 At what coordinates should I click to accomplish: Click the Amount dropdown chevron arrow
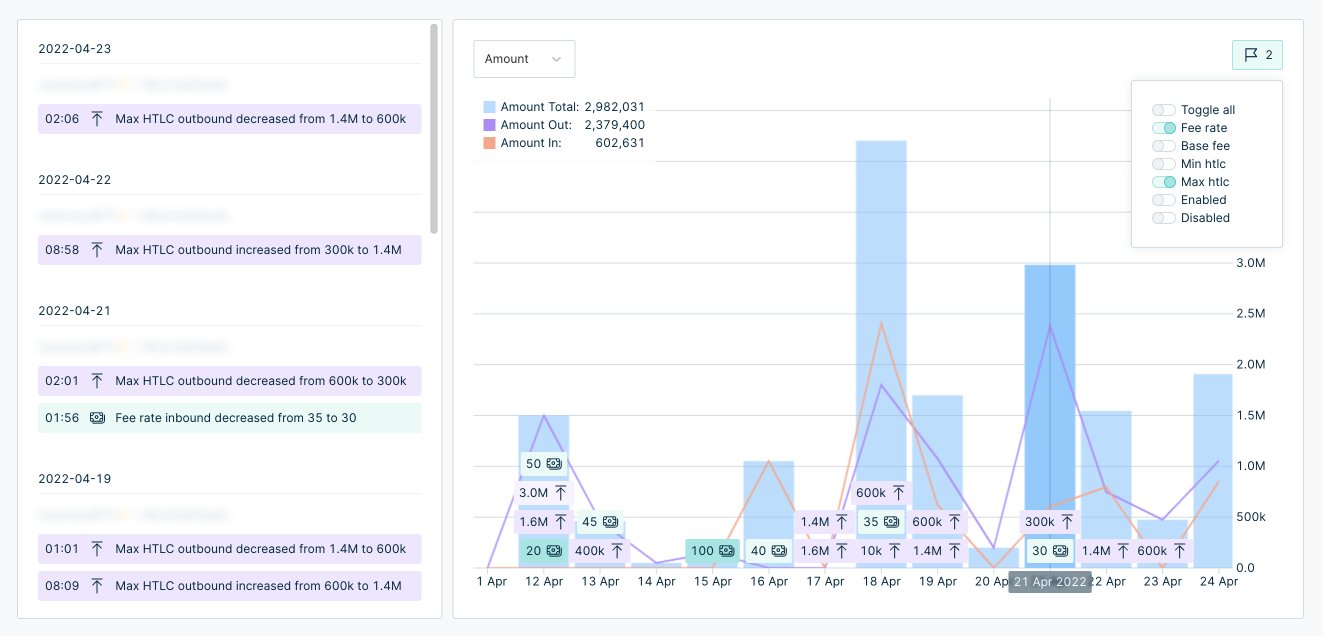(x=557, y=59)
